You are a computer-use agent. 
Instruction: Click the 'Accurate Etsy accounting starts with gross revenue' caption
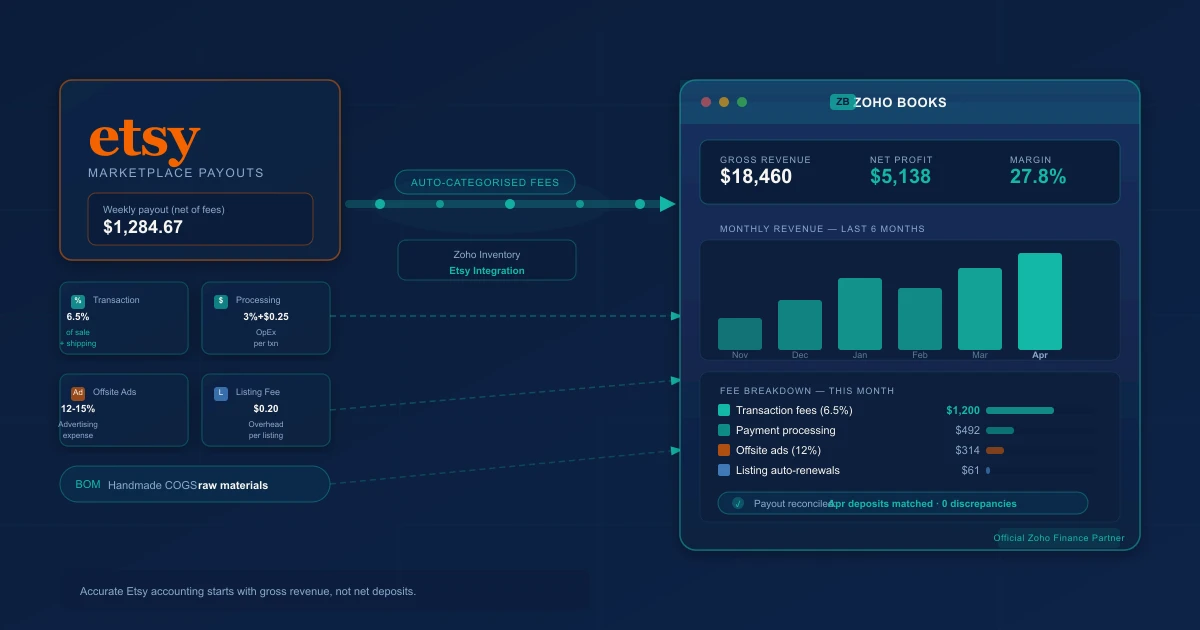point(248,591)
